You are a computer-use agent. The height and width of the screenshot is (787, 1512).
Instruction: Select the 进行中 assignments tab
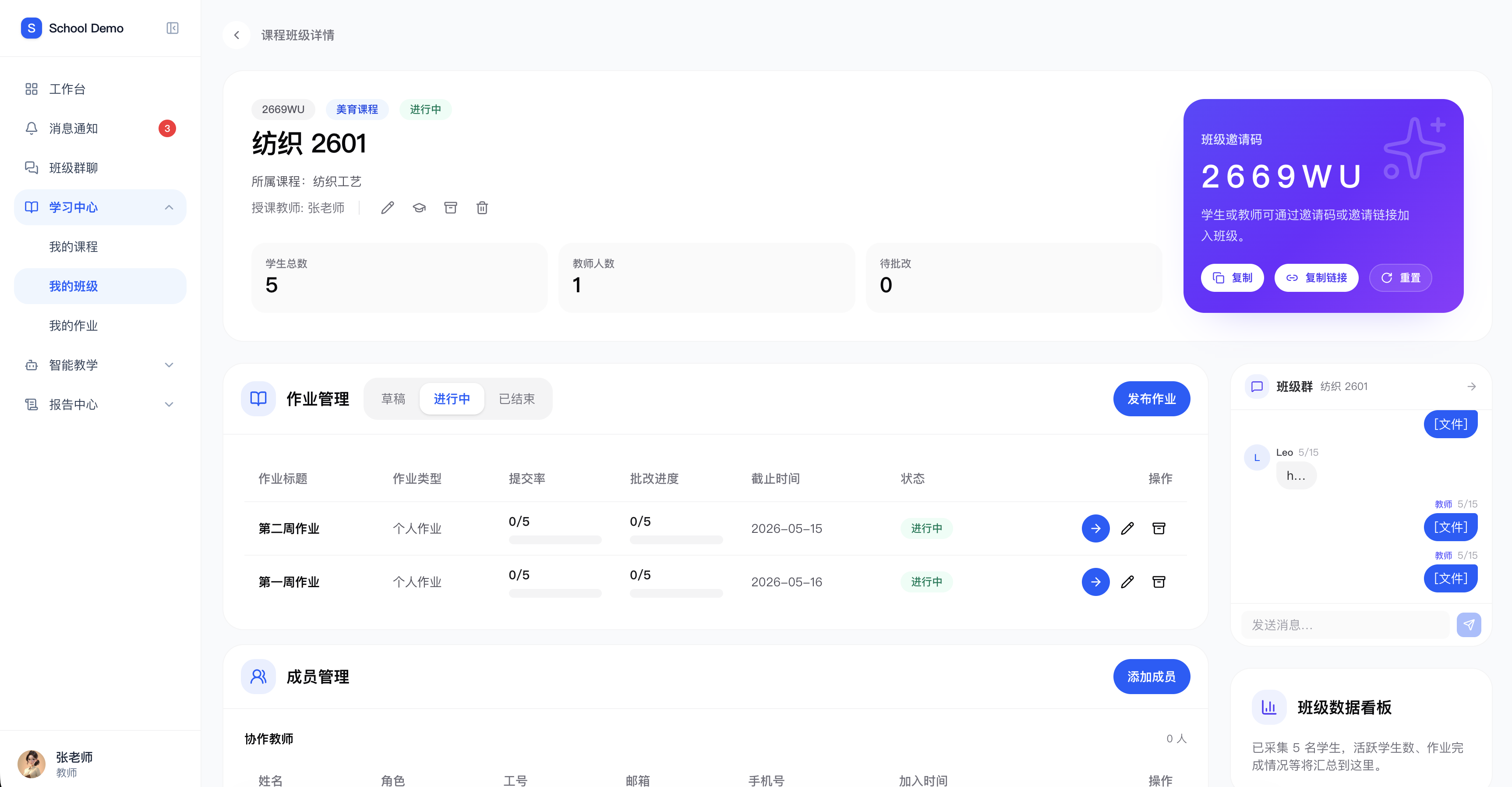coord(452,399)
